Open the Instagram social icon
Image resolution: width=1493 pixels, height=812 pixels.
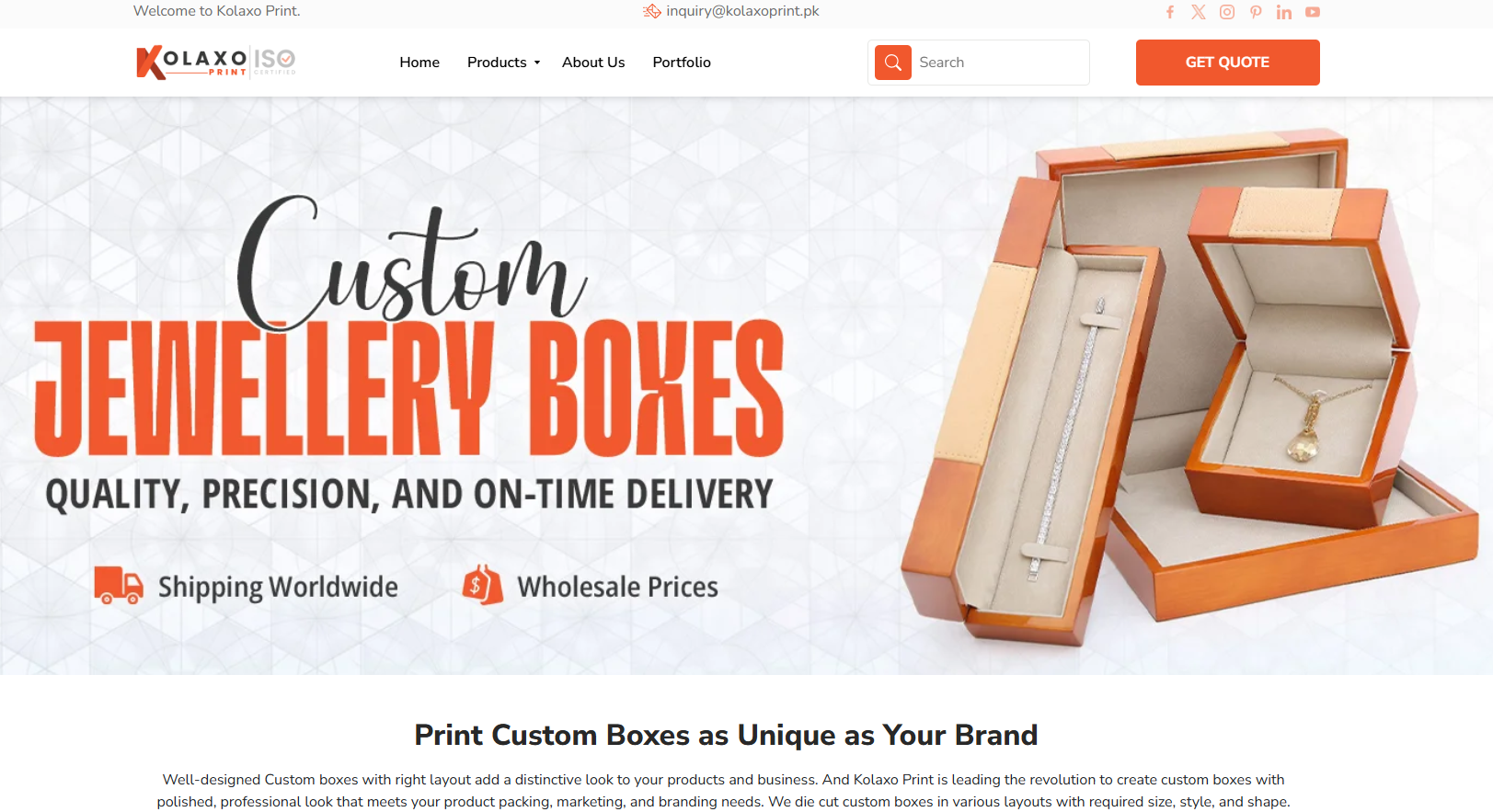(x=1227, y=12)
